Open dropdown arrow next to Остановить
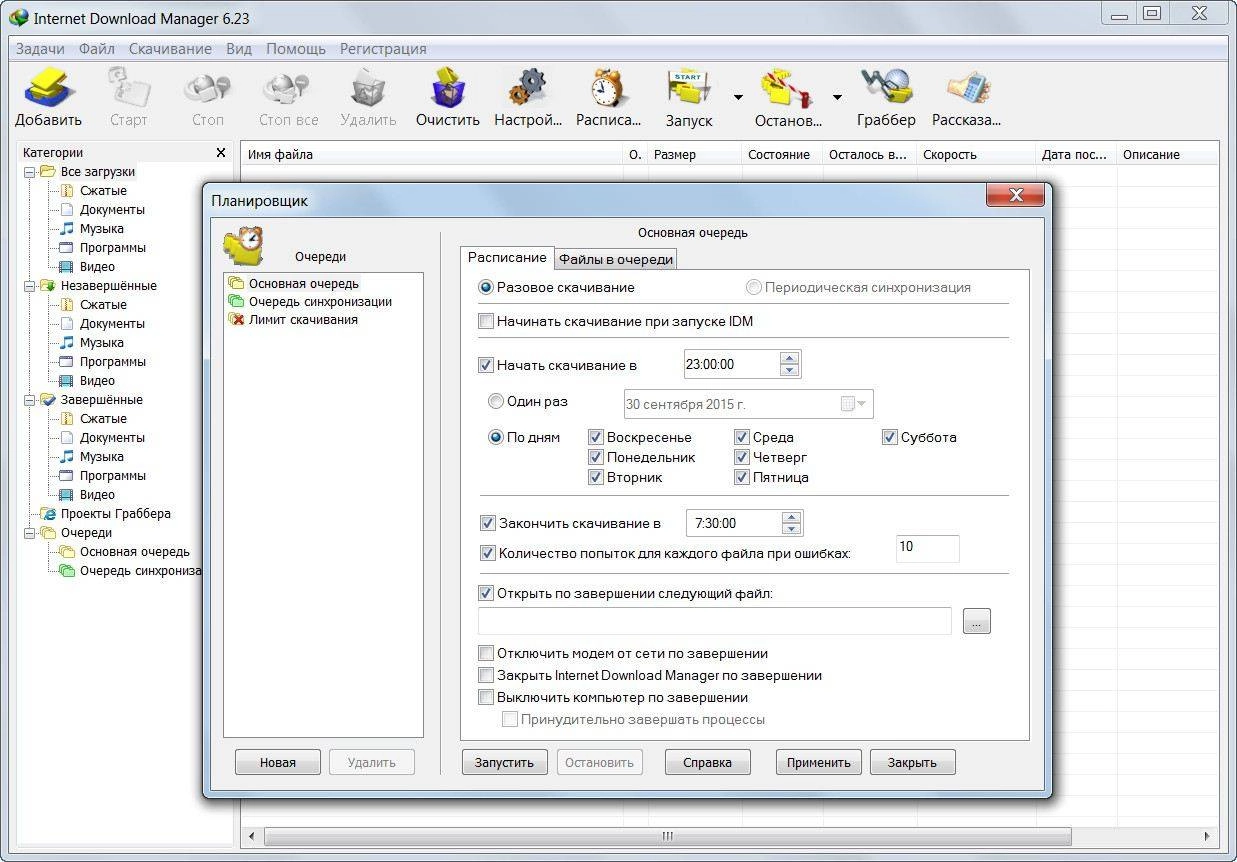The height and width of the screenshot is (862, 1237). tap(837, 98)
